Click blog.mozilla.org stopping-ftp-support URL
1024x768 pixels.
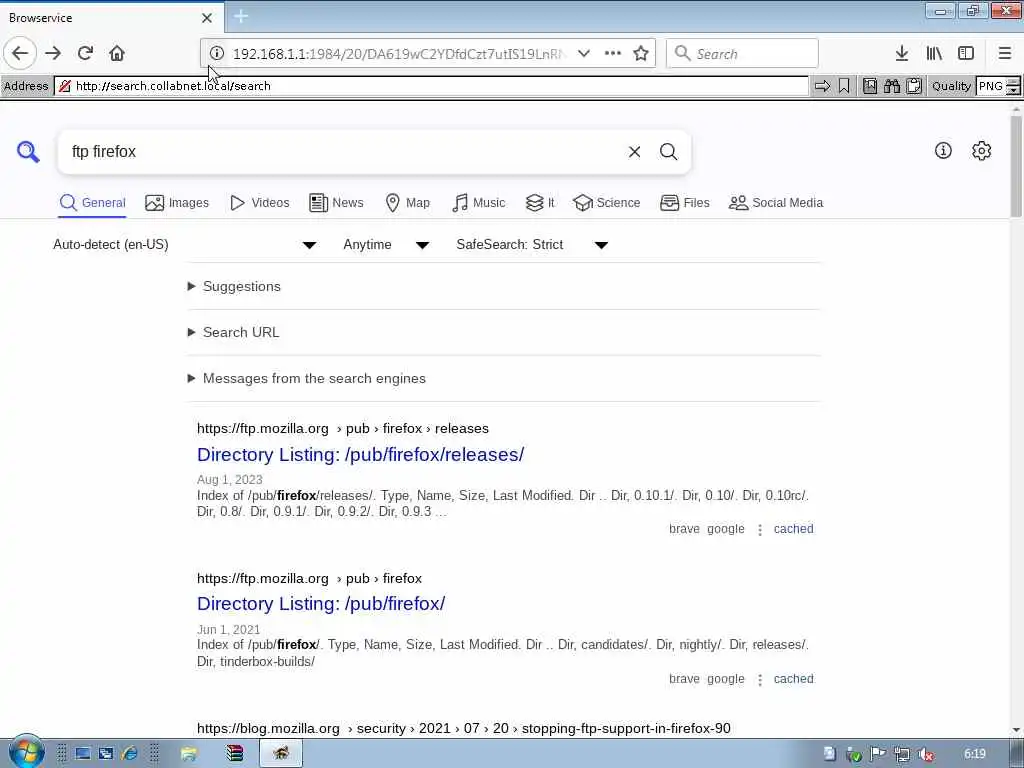[x=464, y=729]
